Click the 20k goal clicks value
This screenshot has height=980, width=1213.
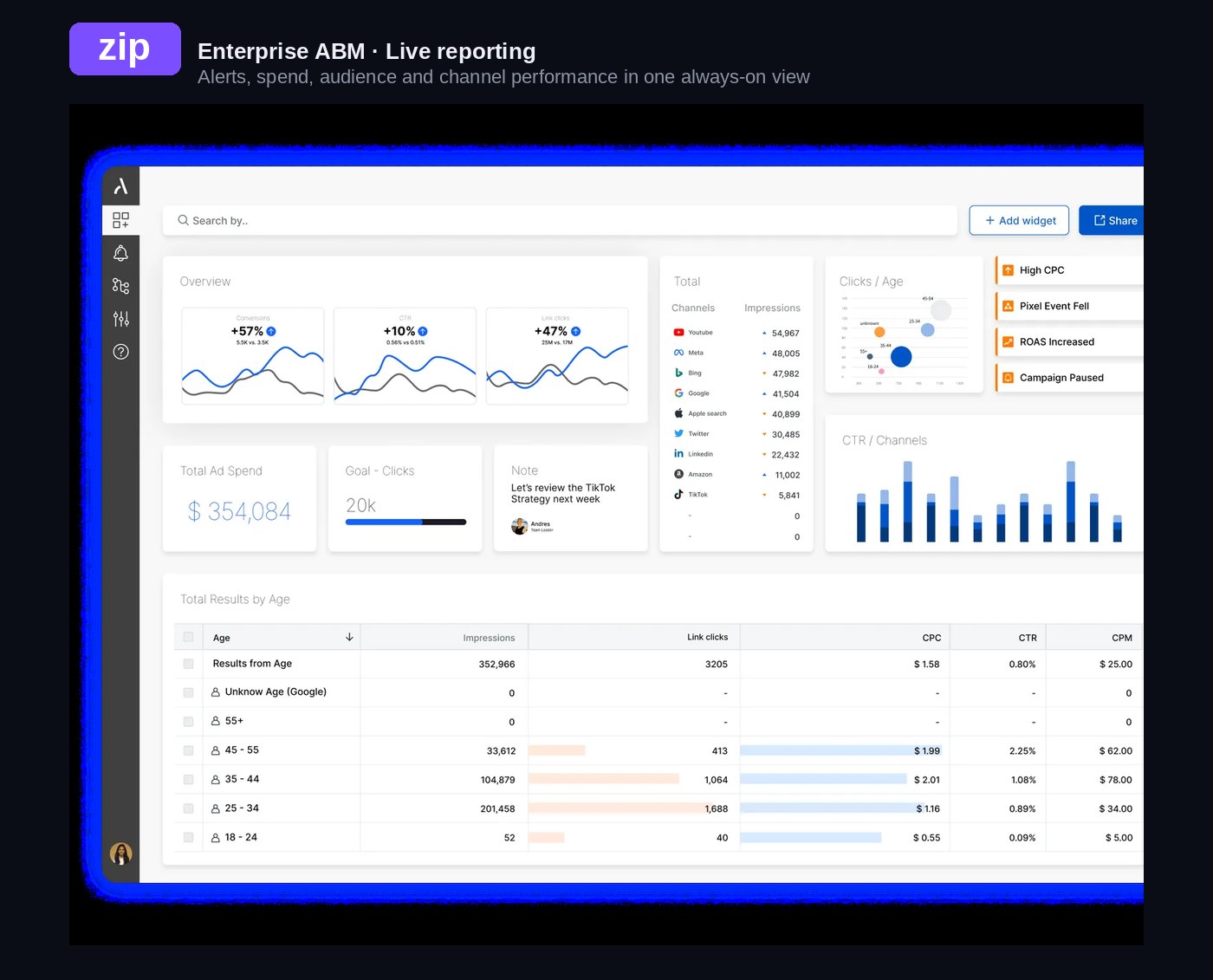[x=360, y=505]
